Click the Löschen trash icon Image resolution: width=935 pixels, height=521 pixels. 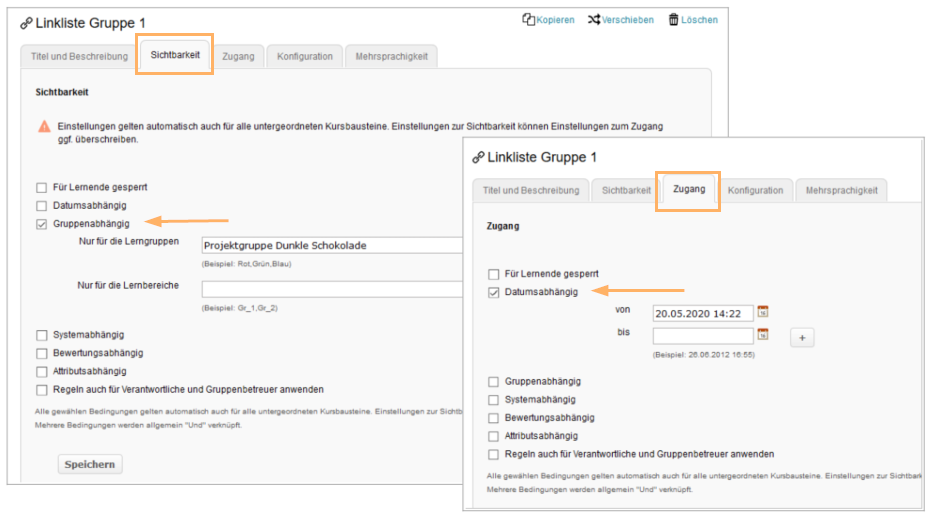pyautogui.click(x=674, y=19)
